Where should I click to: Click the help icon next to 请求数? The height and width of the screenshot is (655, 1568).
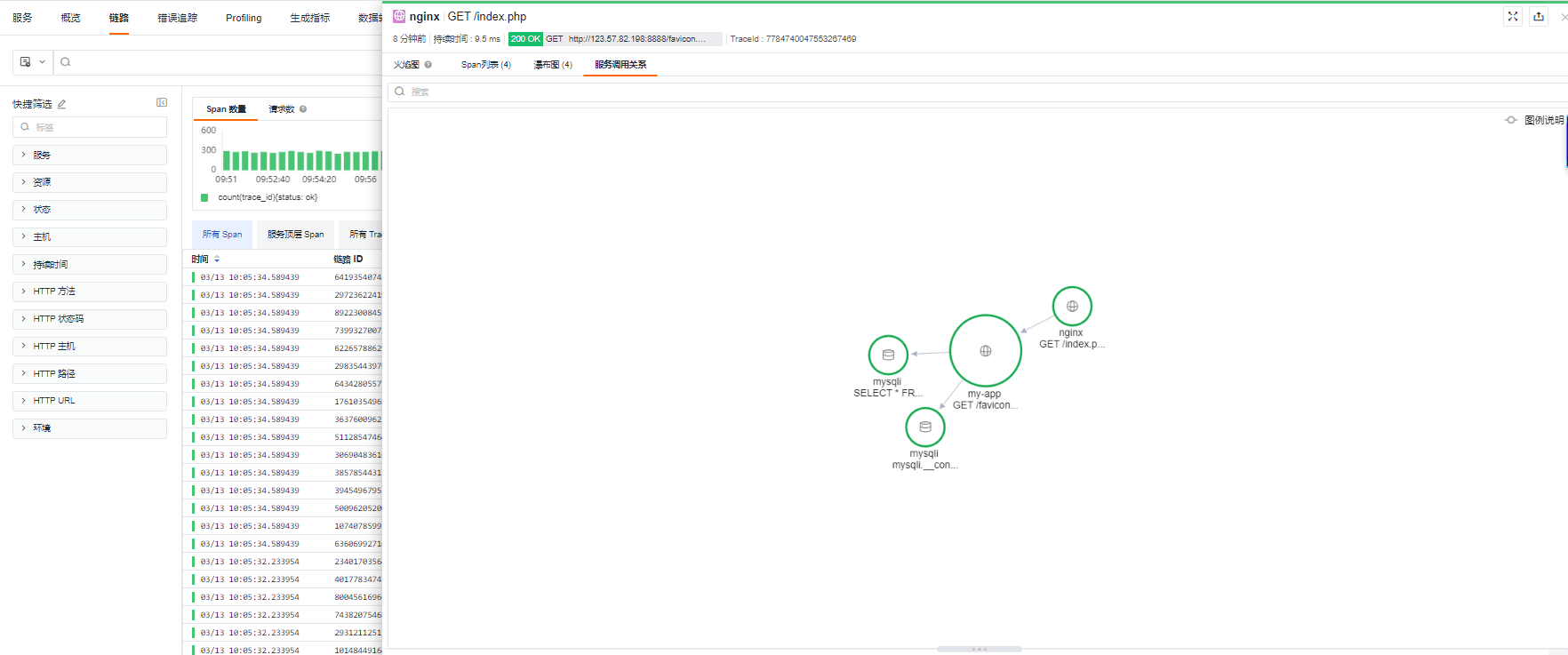click(303, 109)
